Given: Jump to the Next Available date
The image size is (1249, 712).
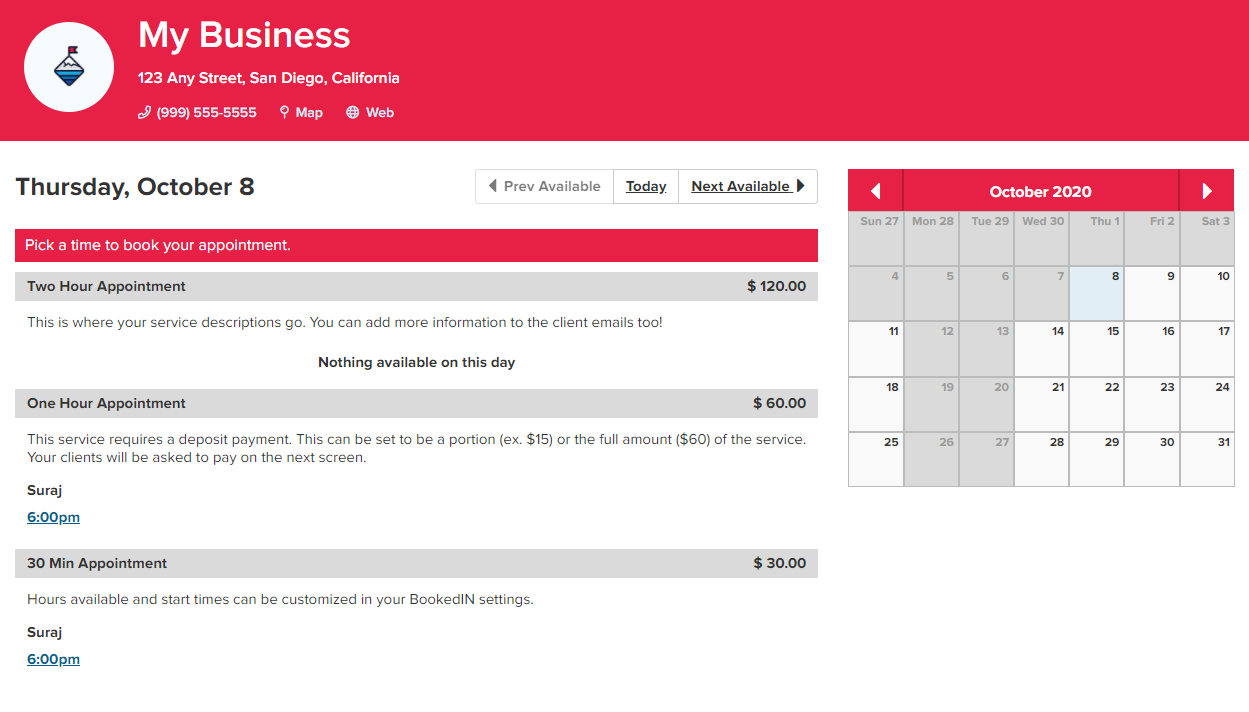Looking at the screenshot, I should [747, 187].
